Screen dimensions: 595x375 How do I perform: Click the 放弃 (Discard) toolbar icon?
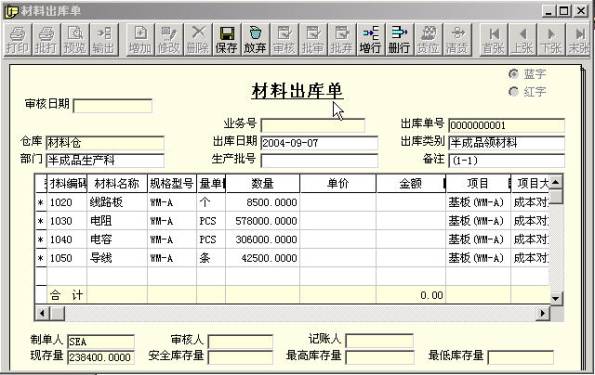[255, 39]
